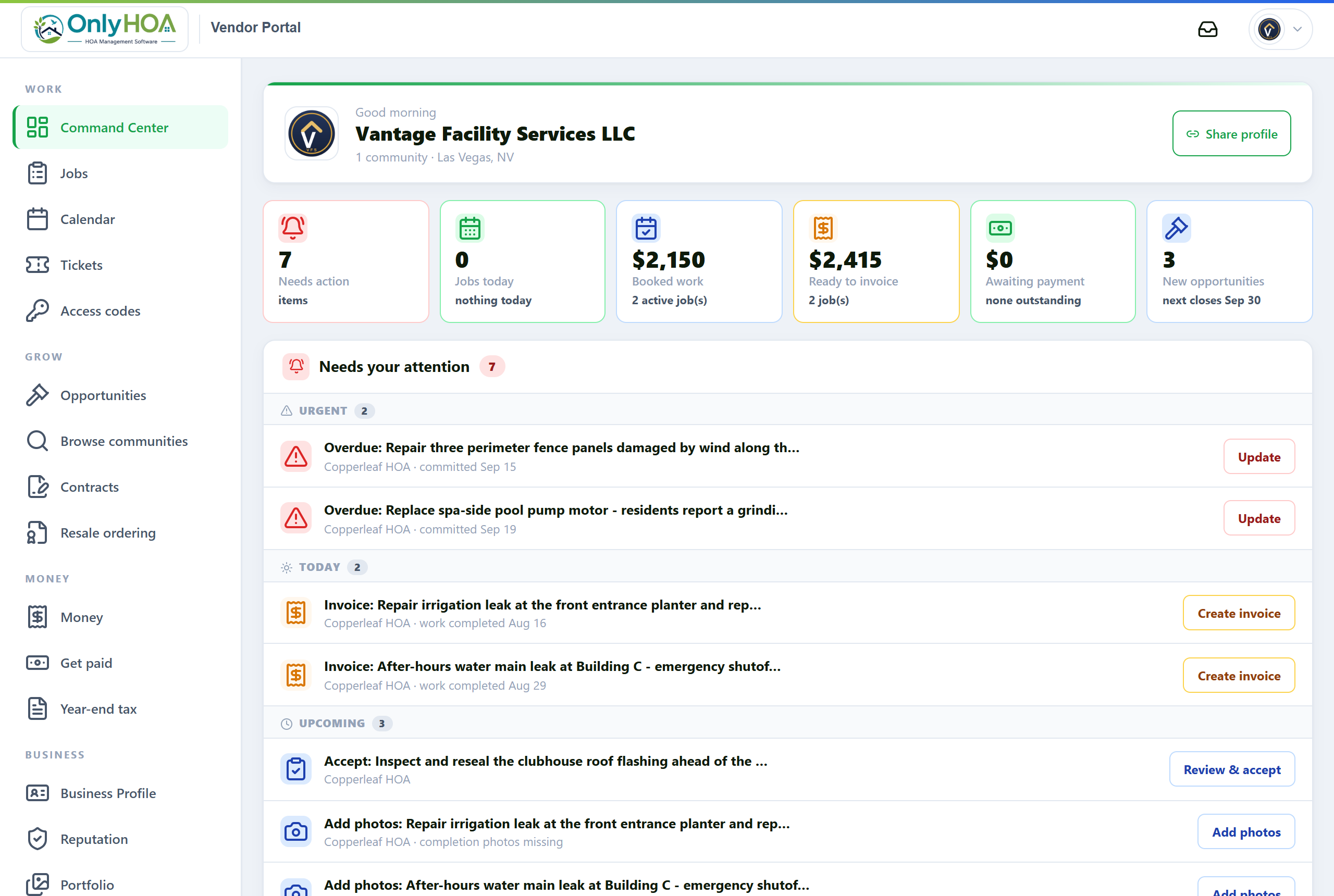Click Review & accept for clubhouse roof flashing
Screen dimensions: 1334x896
1232,769
